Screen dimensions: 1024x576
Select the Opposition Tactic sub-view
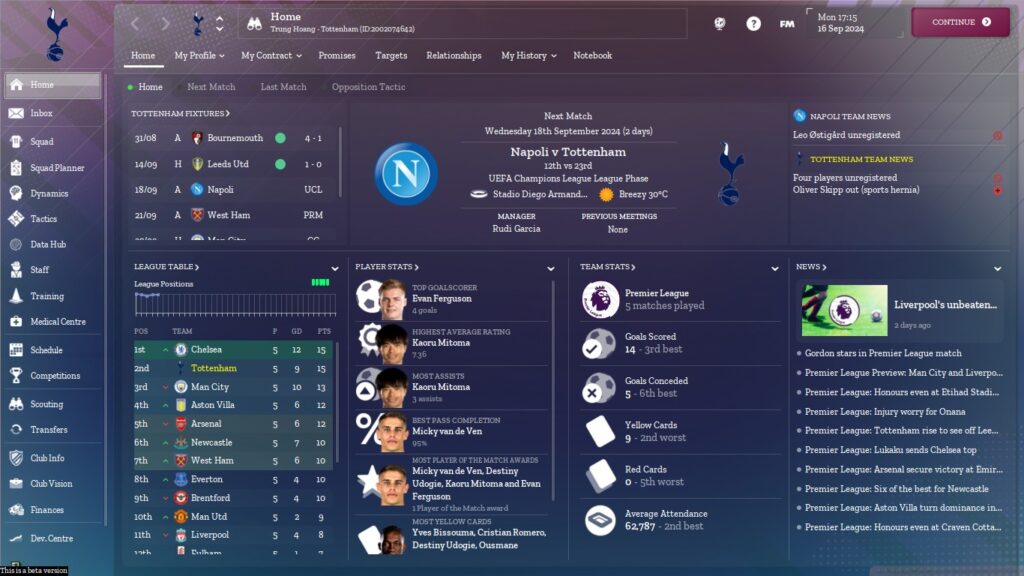click(x=368, y=87)
